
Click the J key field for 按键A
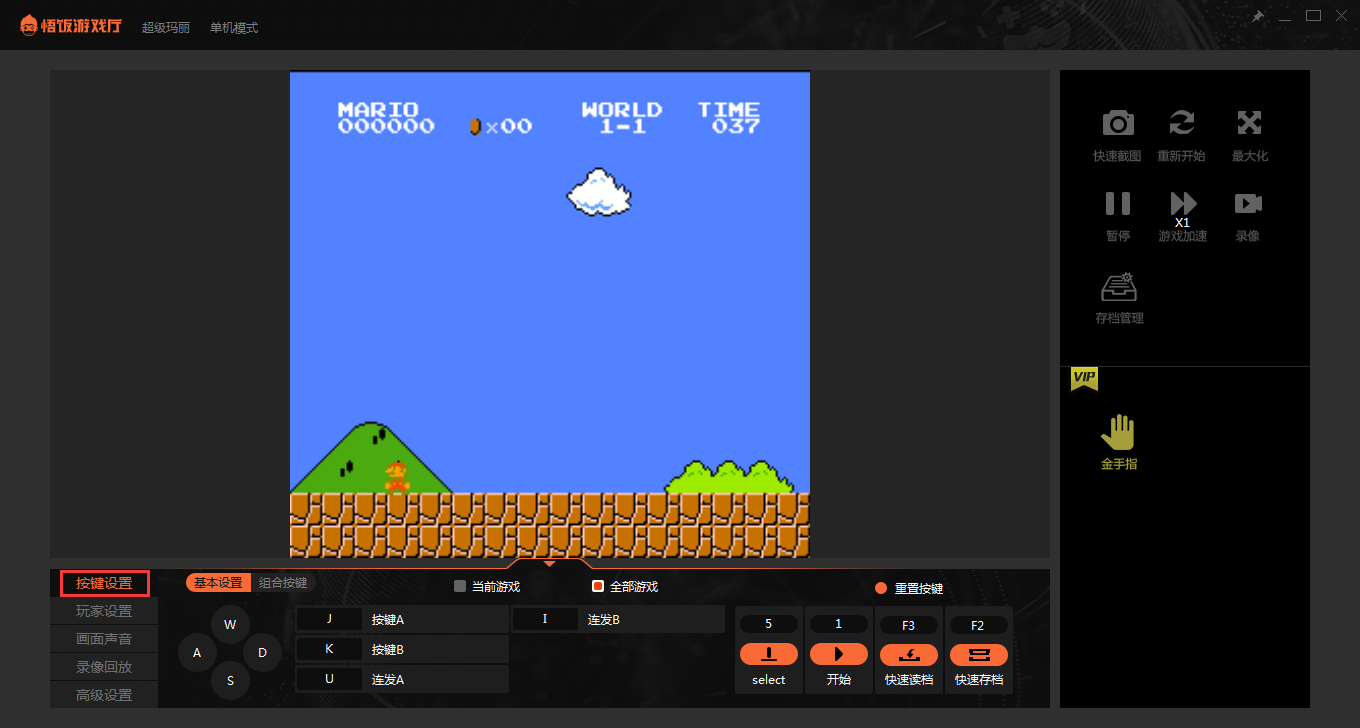tap(329, 619)
